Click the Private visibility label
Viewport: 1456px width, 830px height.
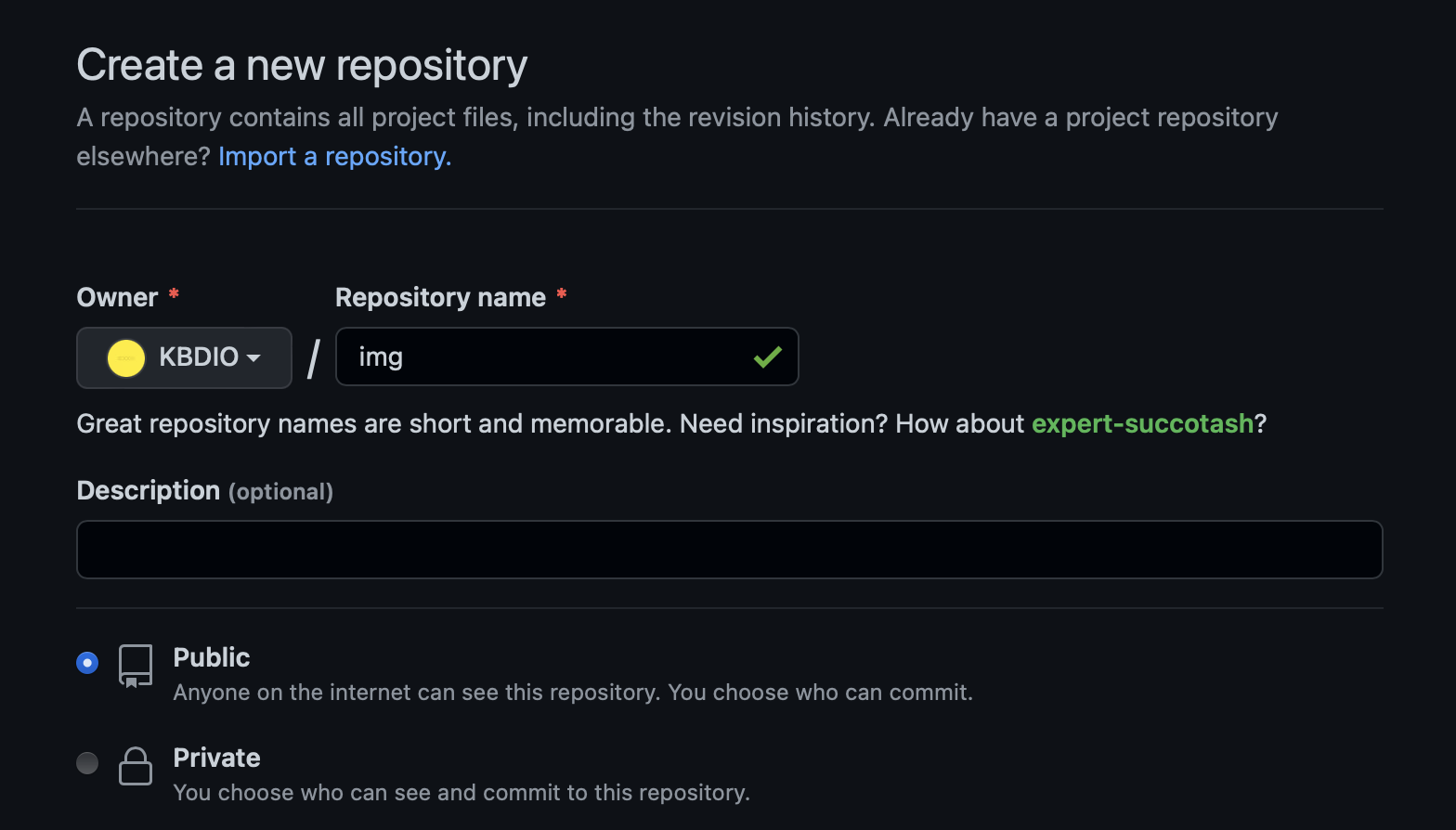coord(216,758)
